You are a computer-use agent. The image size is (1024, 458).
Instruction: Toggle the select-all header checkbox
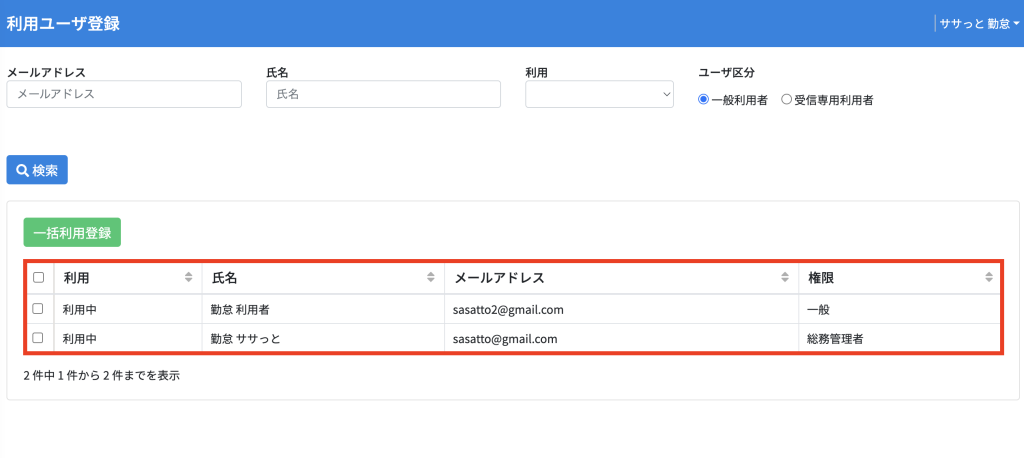pos(39,277)
